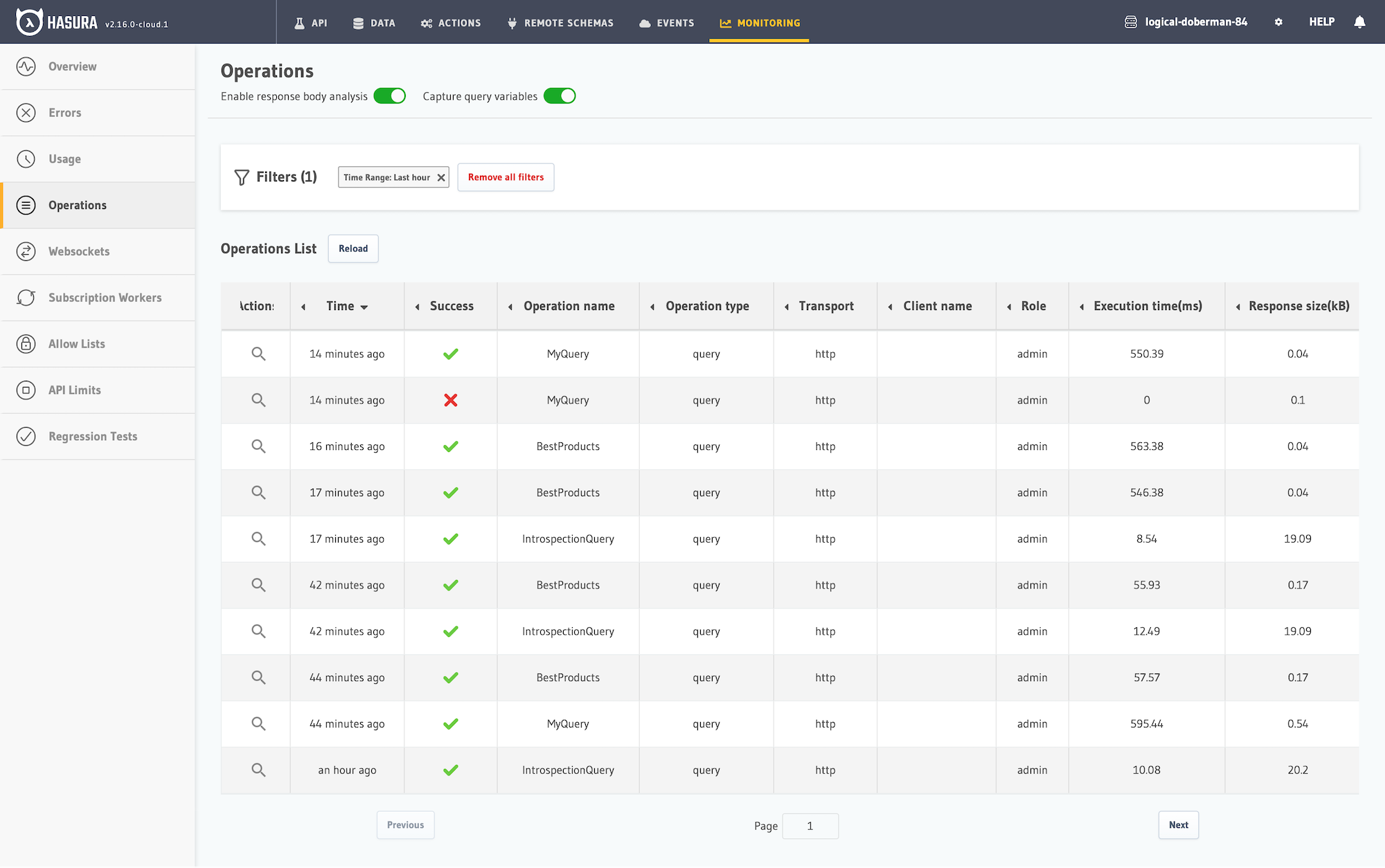
Task: Open the Errors section in sidebar
Action: [x=65, y=112]
